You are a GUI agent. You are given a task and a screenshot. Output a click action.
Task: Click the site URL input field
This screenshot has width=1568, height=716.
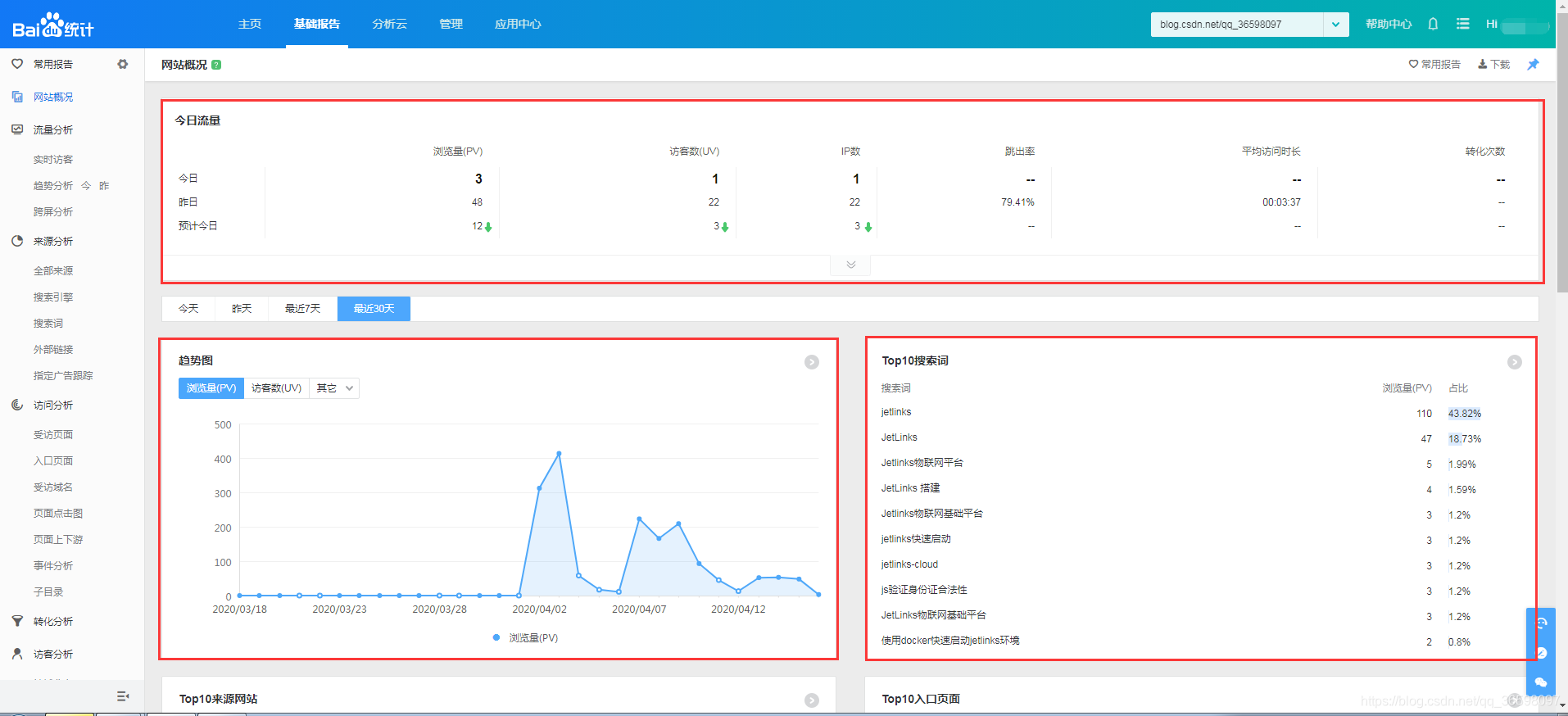point(1237,25)
